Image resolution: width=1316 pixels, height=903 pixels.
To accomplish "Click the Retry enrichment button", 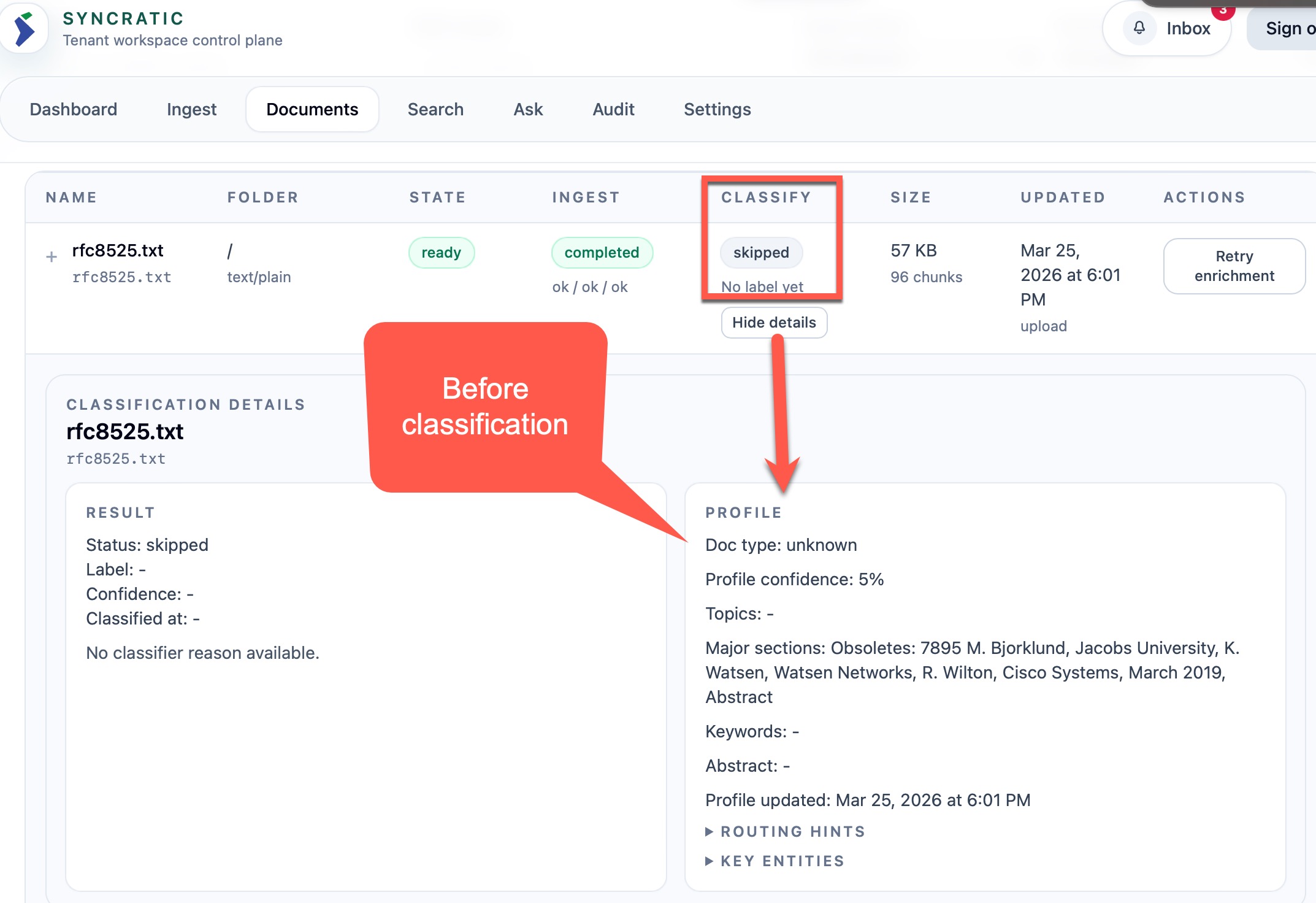I will tap(1234, 266).
